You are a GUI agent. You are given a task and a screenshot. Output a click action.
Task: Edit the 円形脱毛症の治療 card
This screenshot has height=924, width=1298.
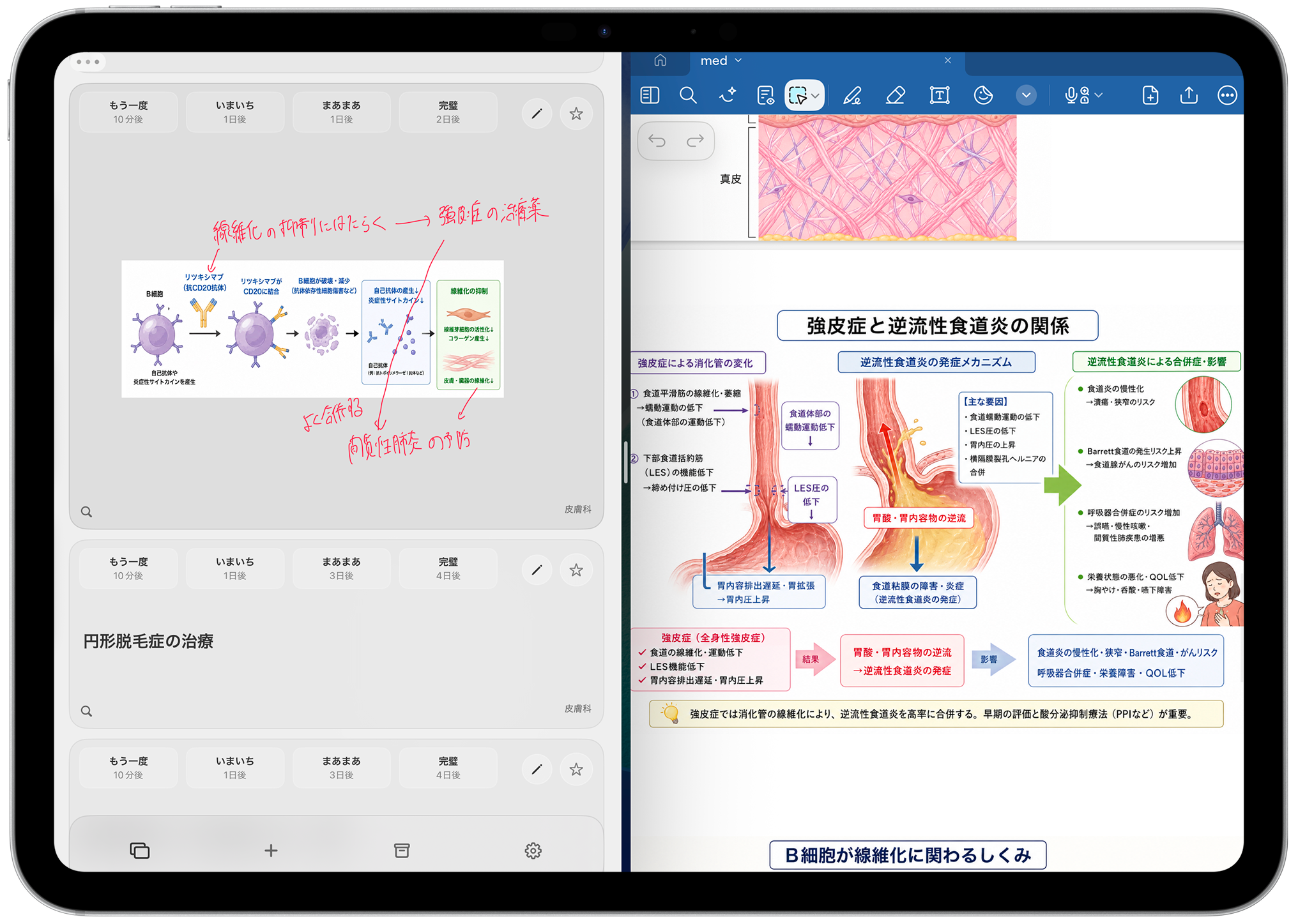click(x=537, y=570)
